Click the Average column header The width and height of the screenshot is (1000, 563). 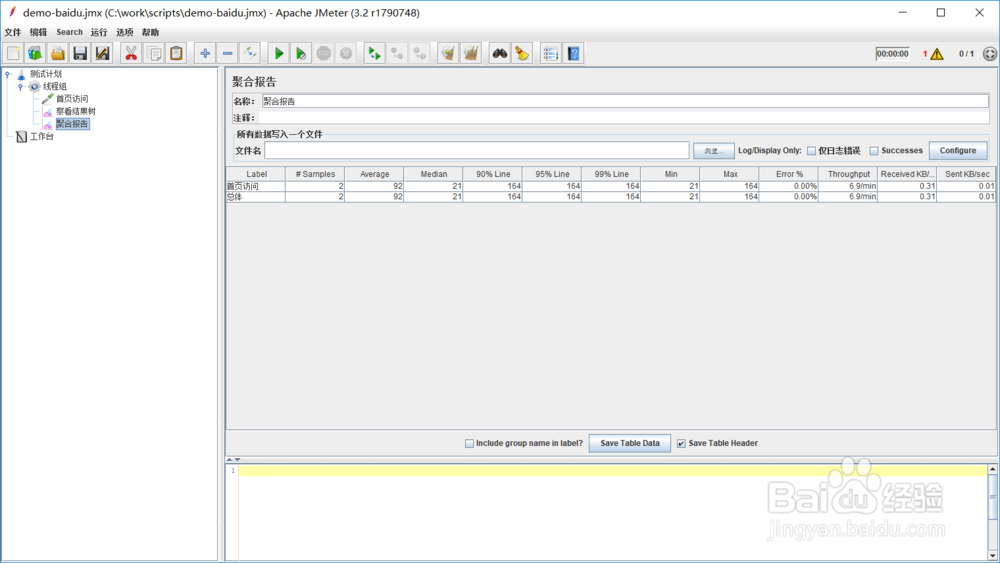coord(374,174)
